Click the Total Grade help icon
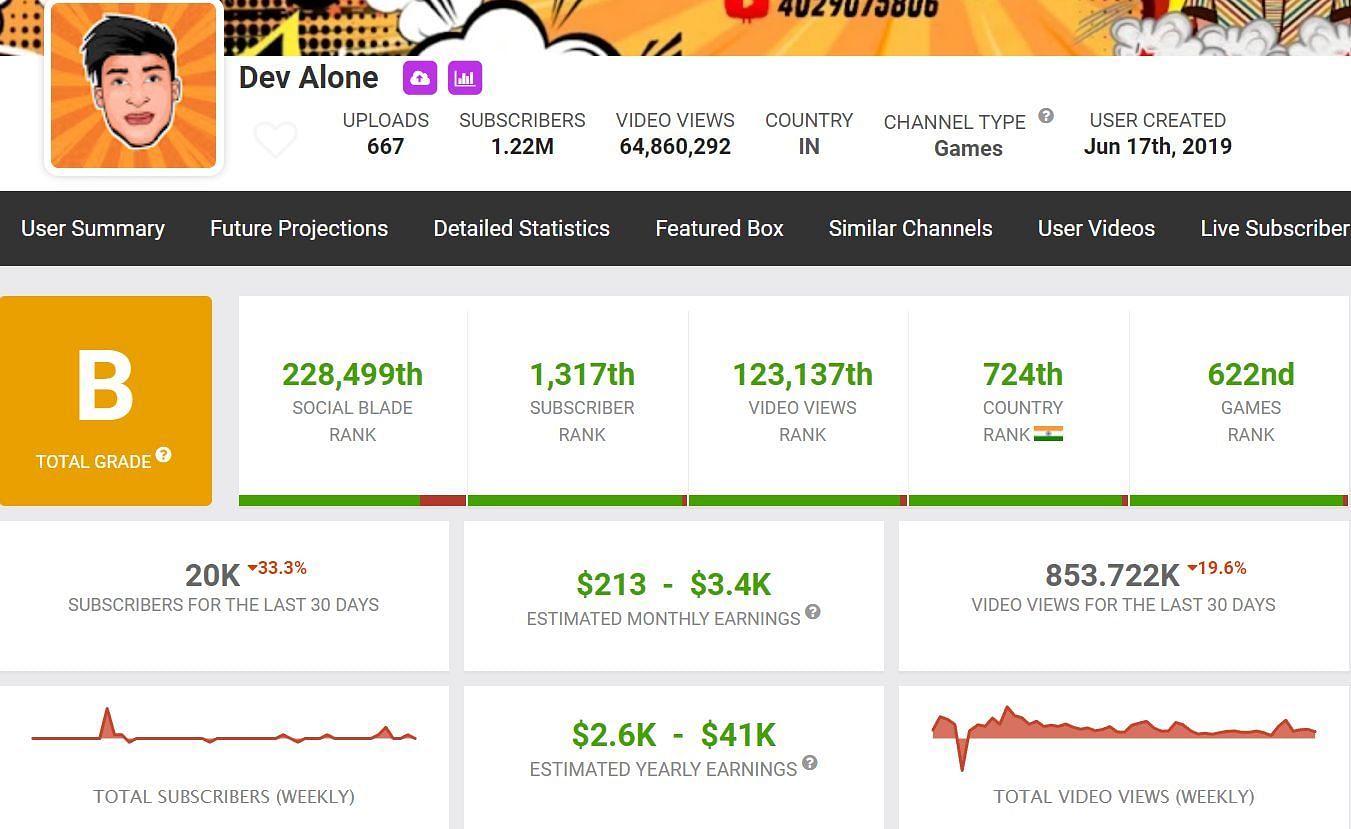The height and width of the screenshot is (829, 1351). [163, 455]
